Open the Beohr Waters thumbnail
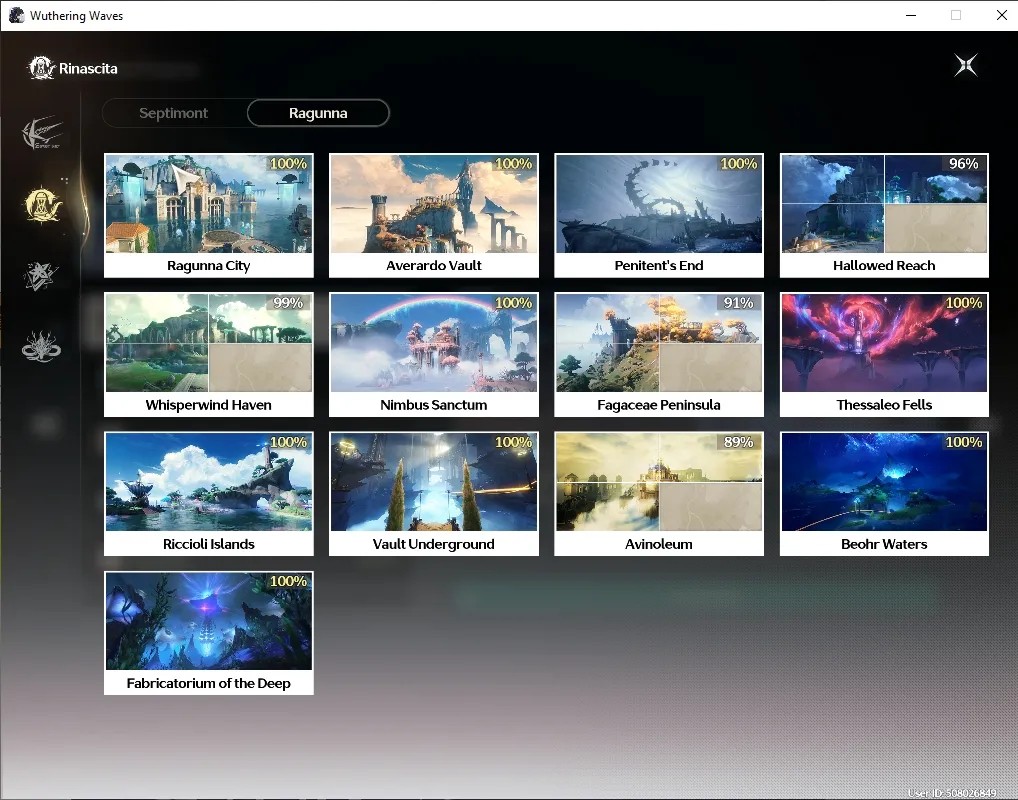This screenshot has width=1018, height=800. pos(884,494)
